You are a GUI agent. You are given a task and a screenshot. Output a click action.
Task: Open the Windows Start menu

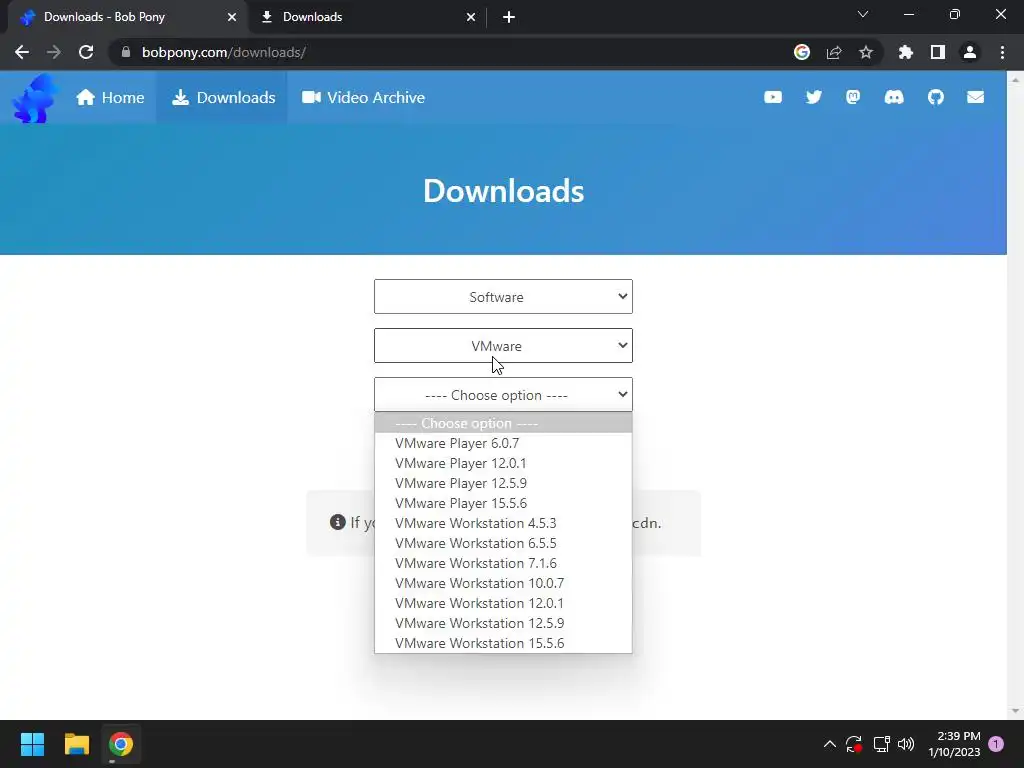(x=32, y=744)
